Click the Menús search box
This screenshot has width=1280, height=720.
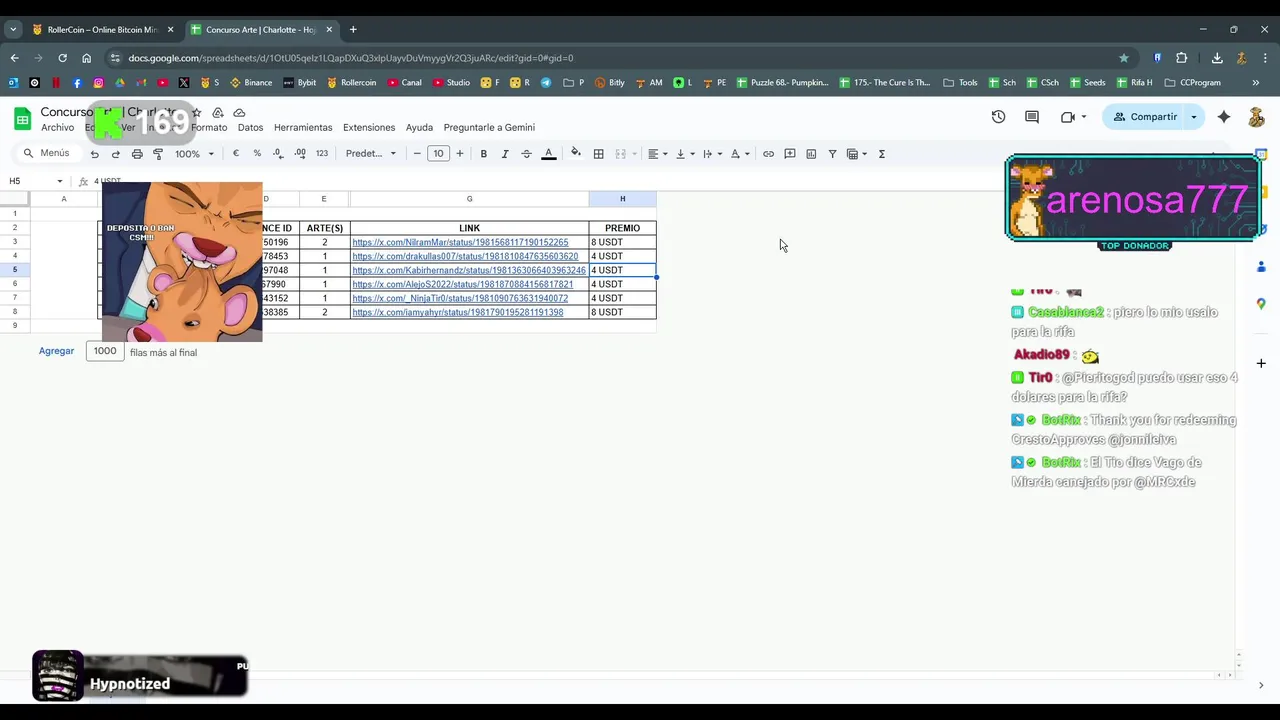pyautogui.click(x=47, y=154)
